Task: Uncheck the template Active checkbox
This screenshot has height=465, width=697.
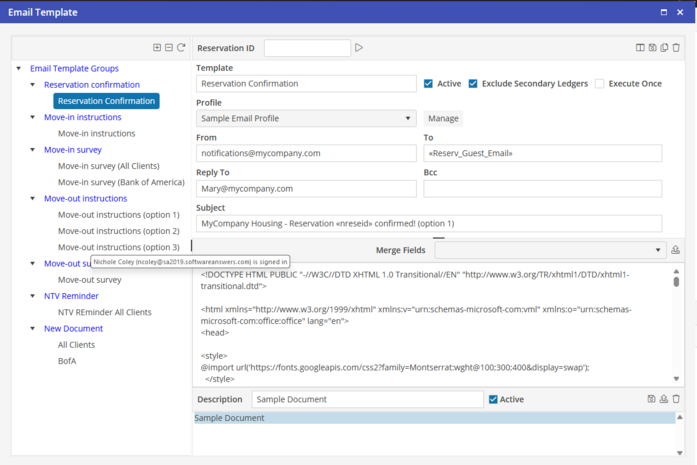Action: (429, 84)
